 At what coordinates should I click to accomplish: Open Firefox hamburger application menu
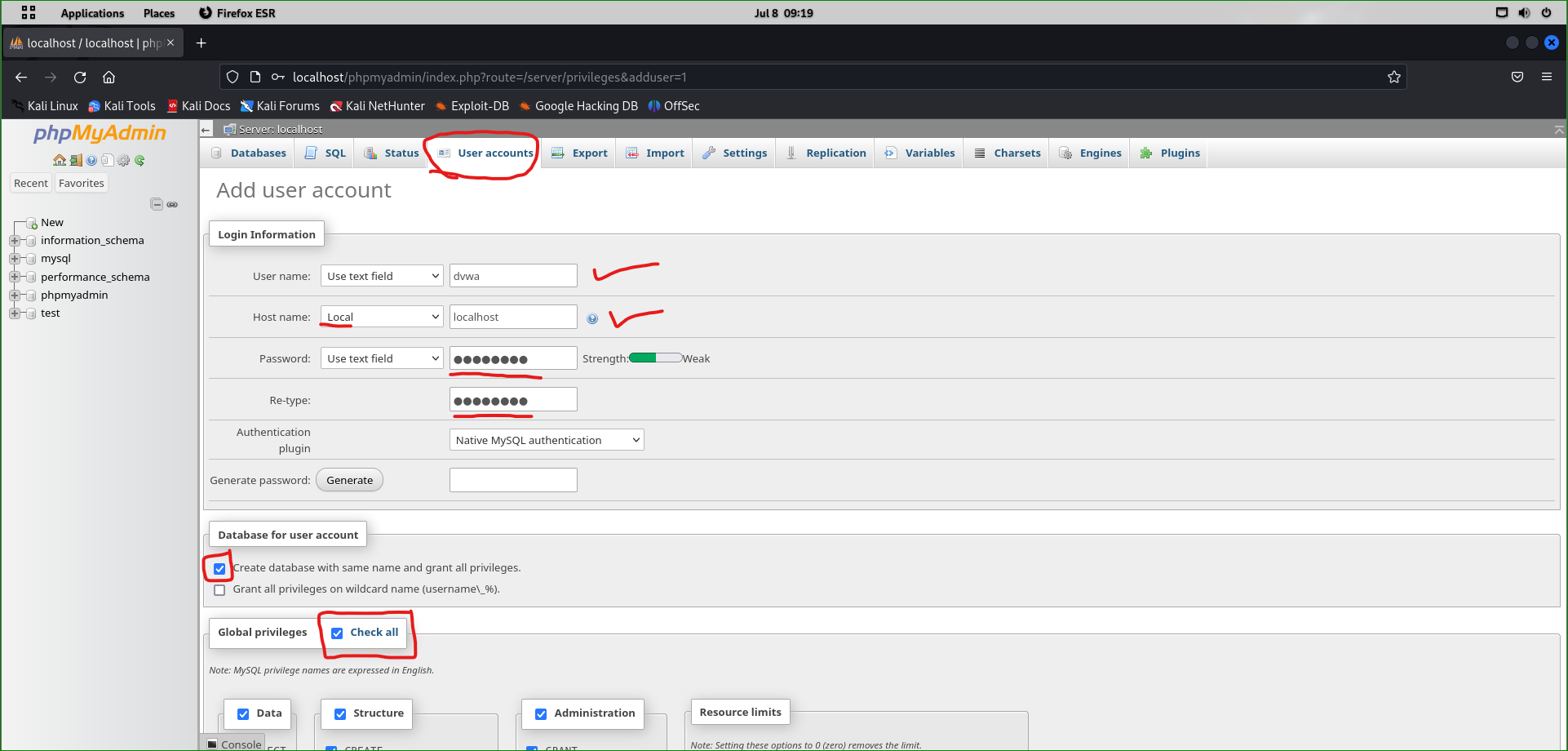[1546, 77]
